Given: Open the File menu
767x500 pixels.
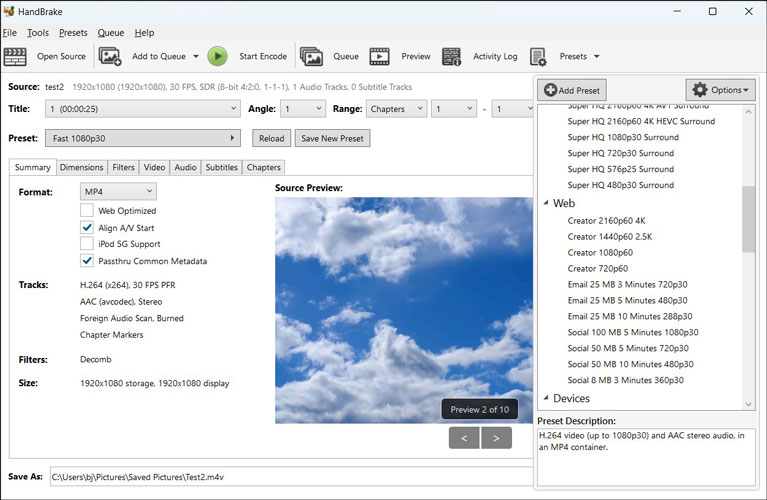Looking at the screenshot, I should (x=9, y=33).
